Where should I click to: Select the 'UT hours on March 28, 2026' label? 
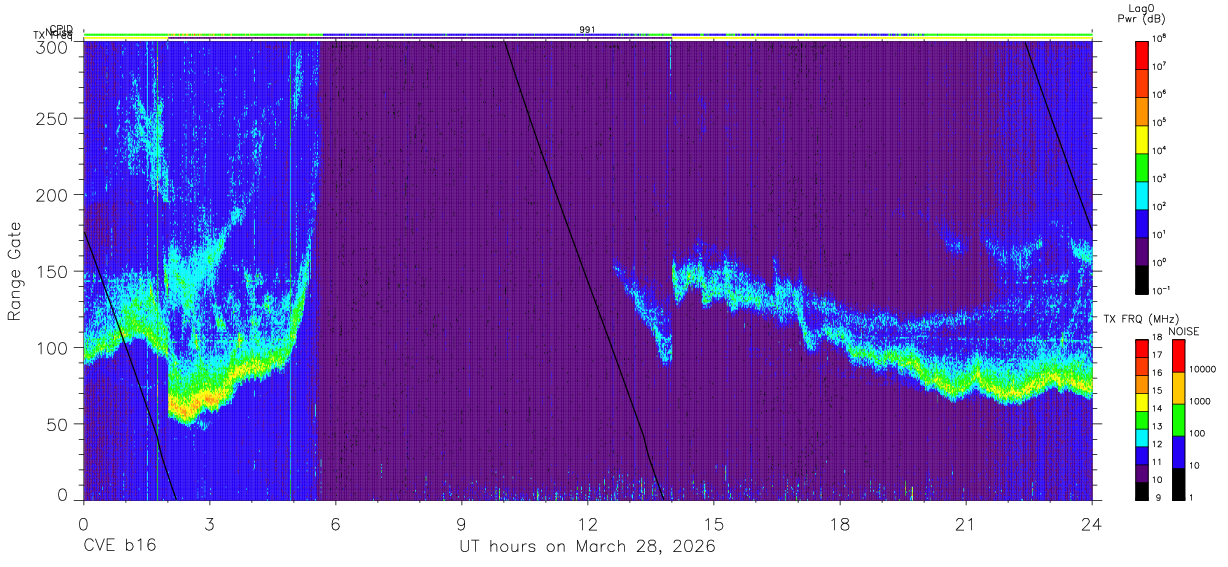[587, 547]
